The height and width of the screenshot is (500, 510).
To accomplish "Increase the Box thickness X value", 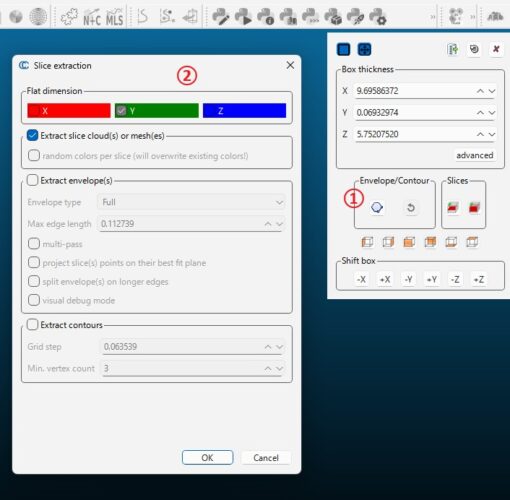I will (480, 91).
